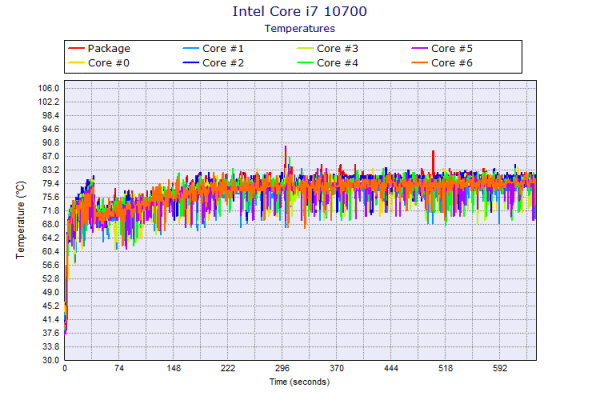Click the Package legend entry
This screenshot has height=400, width=600.
click(x=99, y=49)
